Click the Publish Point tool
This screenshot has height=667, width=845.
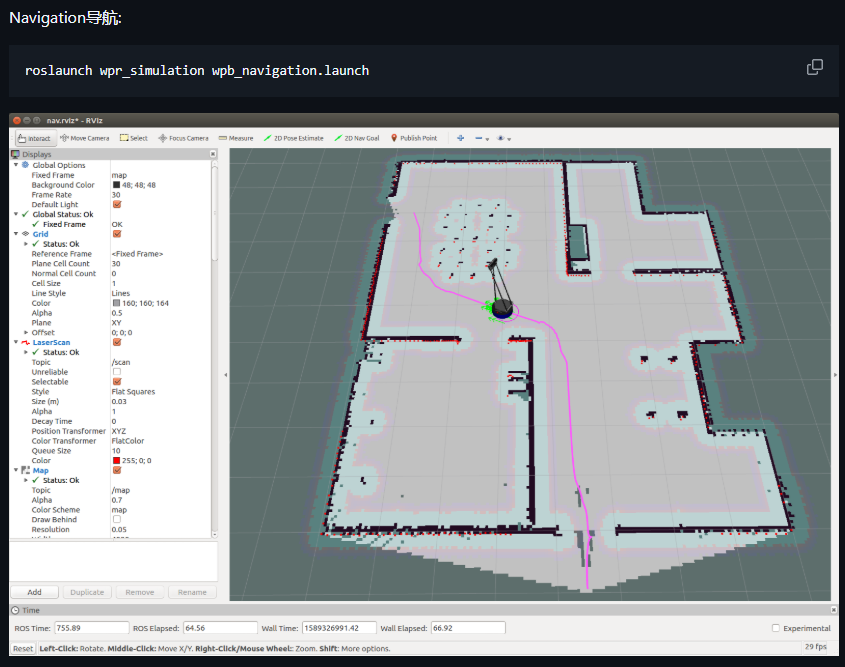pos(414,138)
